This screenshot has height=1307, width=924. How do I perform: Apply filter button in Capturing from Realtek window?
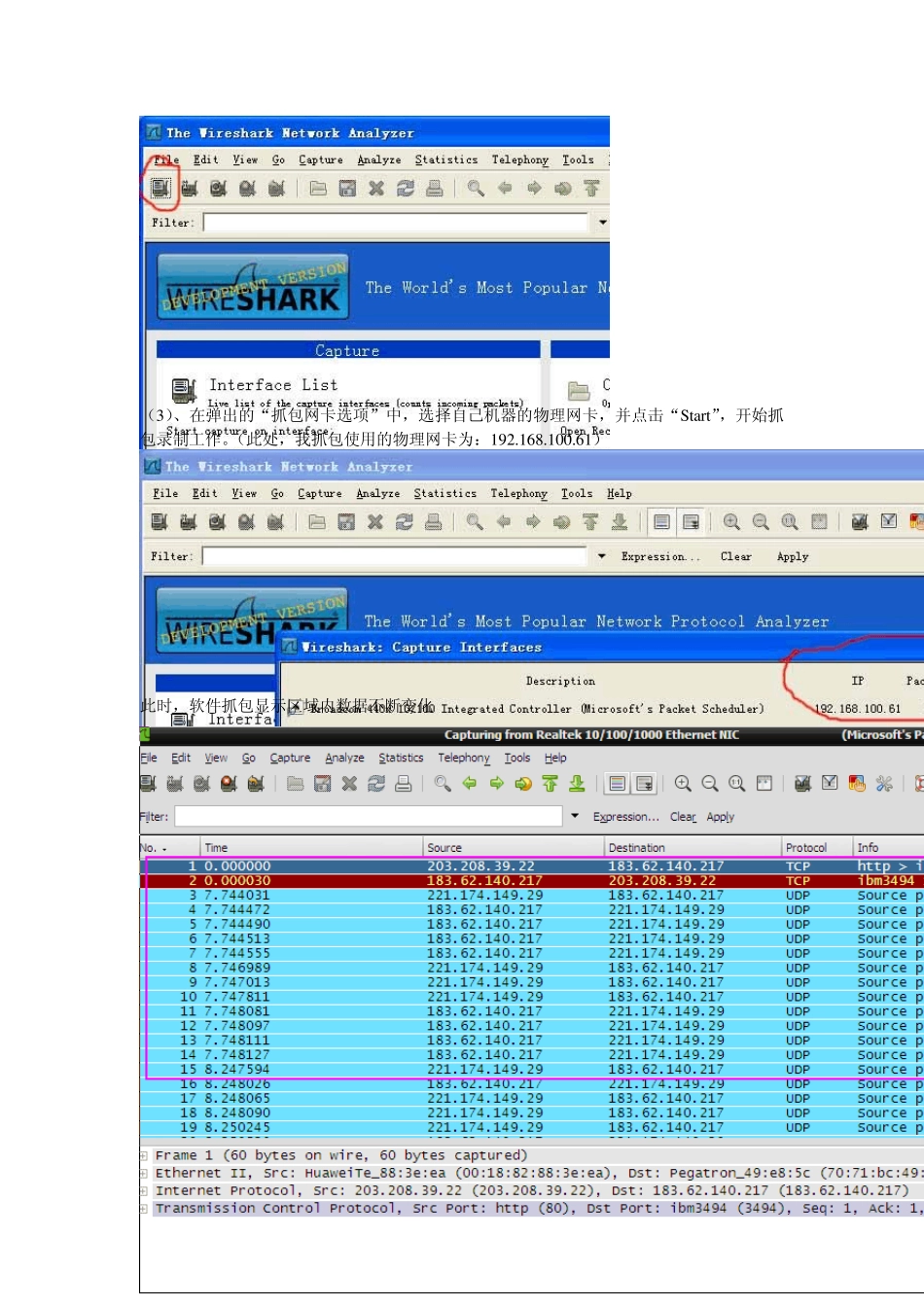click(721, 817)
